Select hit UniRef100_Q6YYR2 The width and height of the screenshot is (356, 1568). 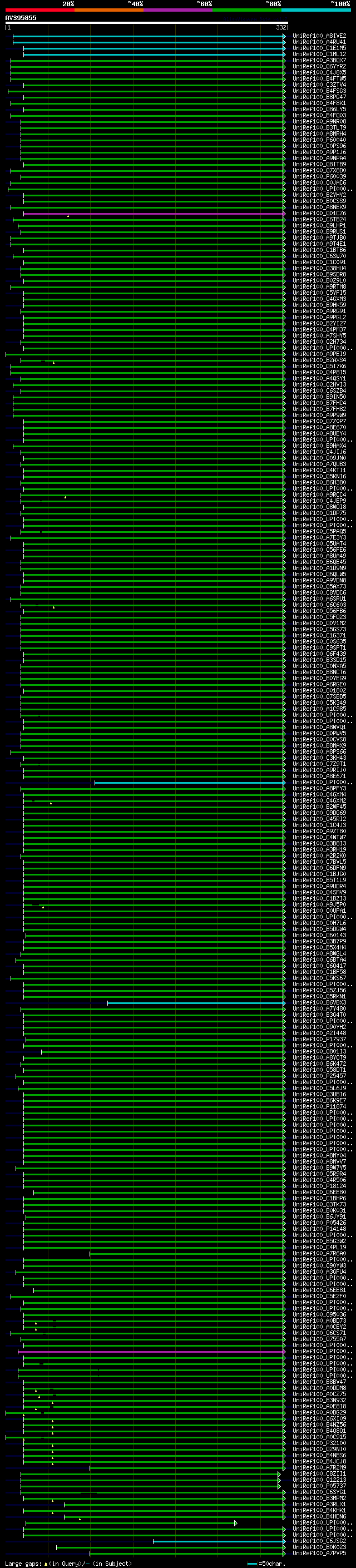(x=319, y=66)
